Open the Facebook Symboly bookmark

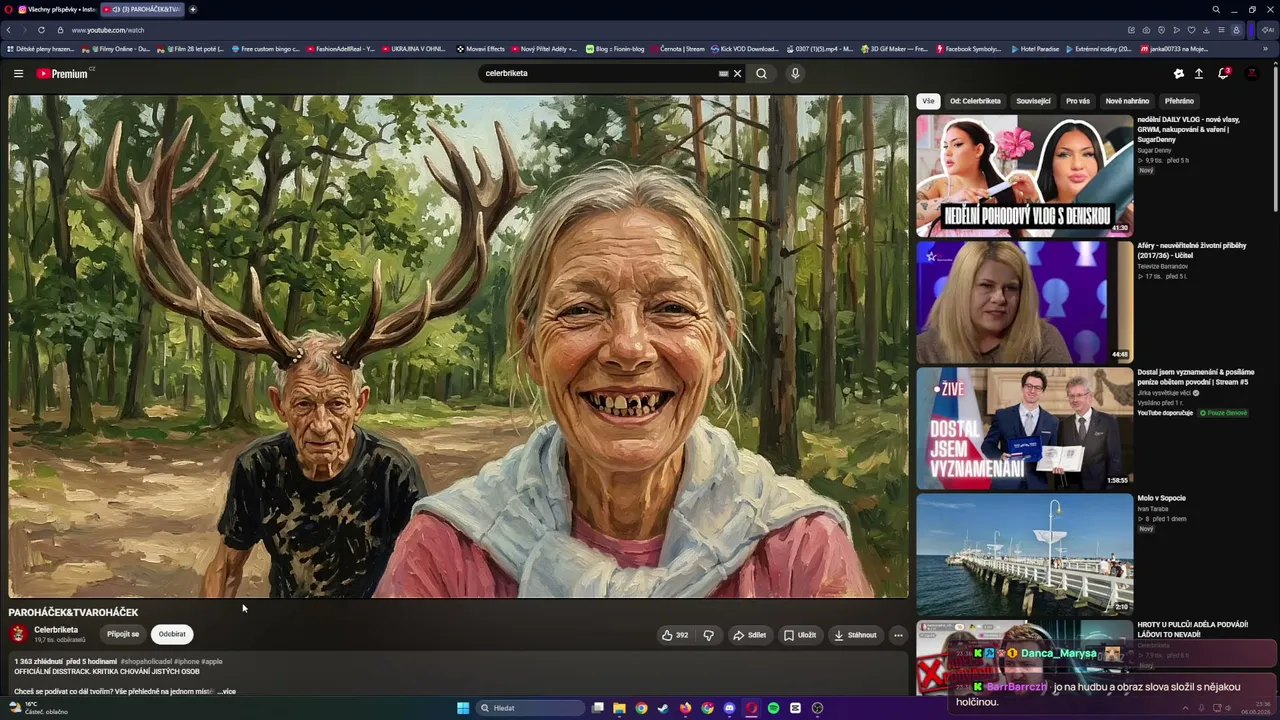[968, 48]
